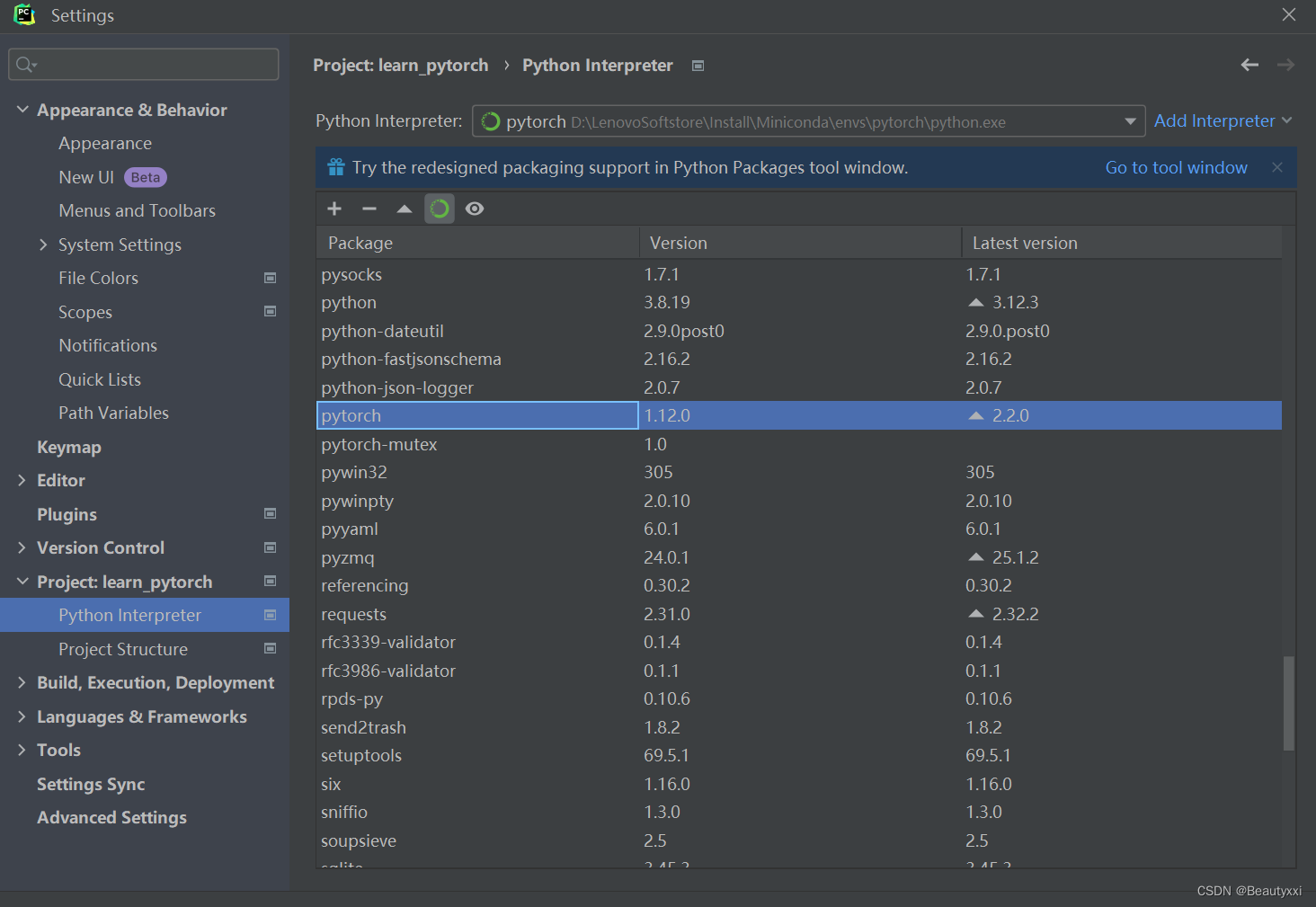
Task: Click the project icon beside Scopes
Action: click(x=270, y=311)
